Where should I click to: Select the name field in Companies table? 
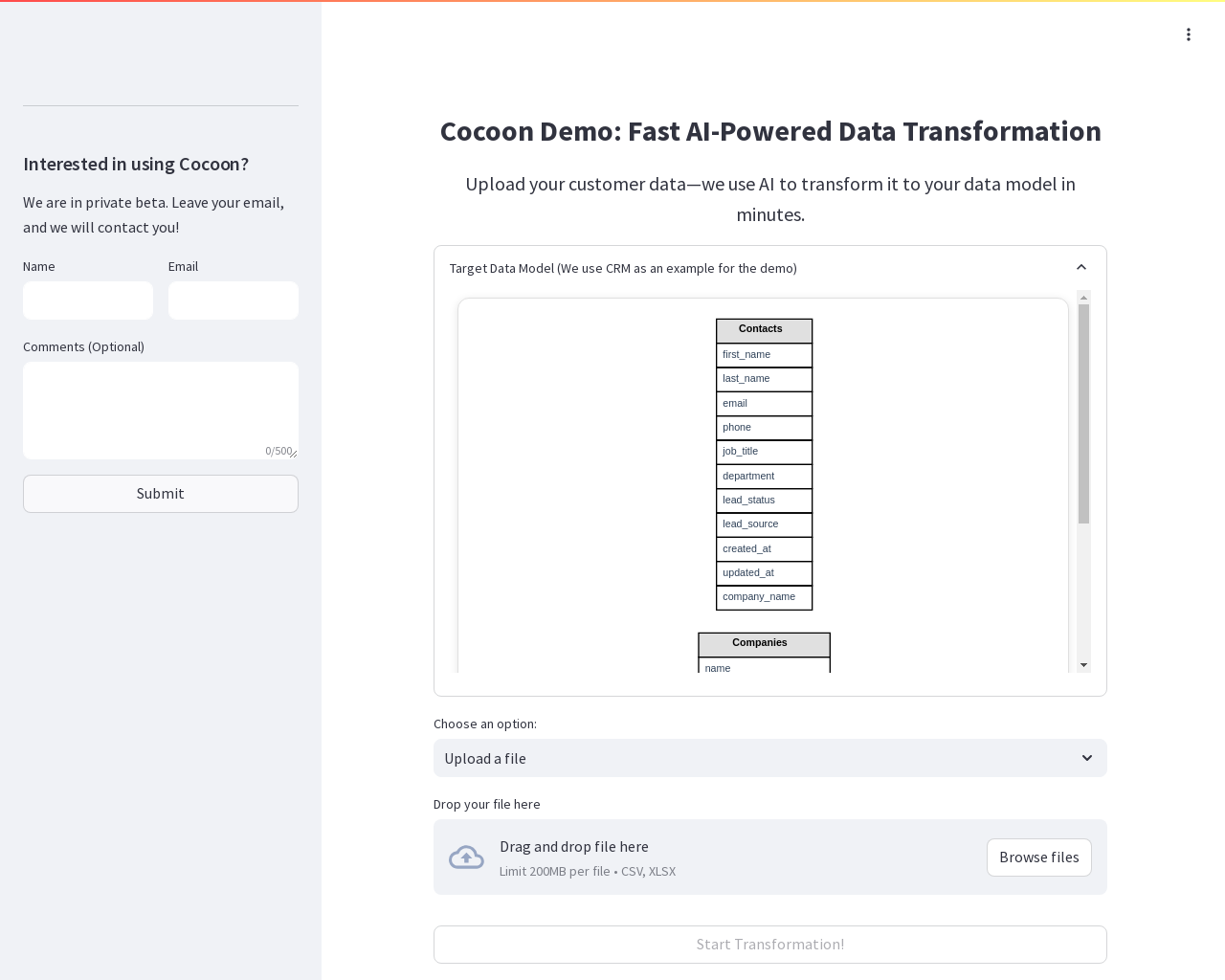coord(764,665)
